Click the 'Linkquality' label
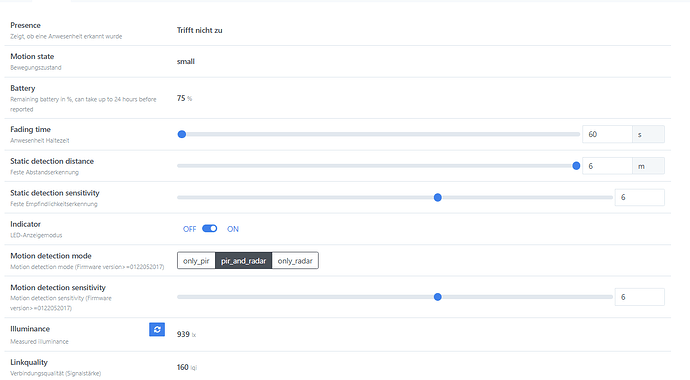This screenshot has width=690, height=380. click(x=29, y=362)
